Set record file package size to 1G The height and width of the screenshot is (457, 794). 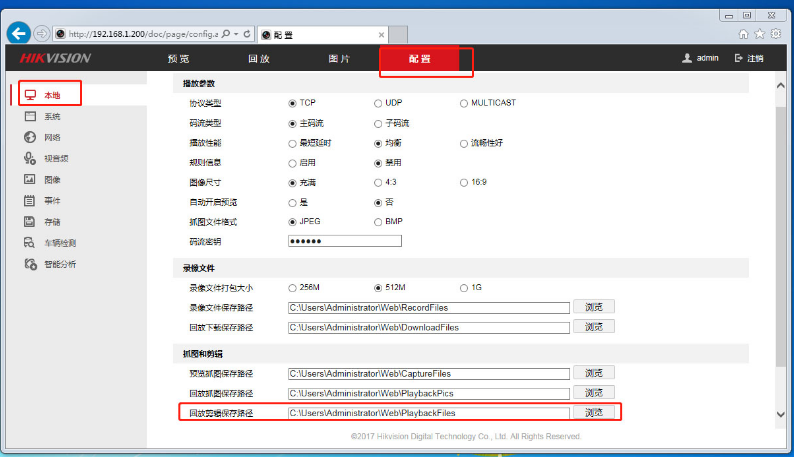[x=464, y=287]
